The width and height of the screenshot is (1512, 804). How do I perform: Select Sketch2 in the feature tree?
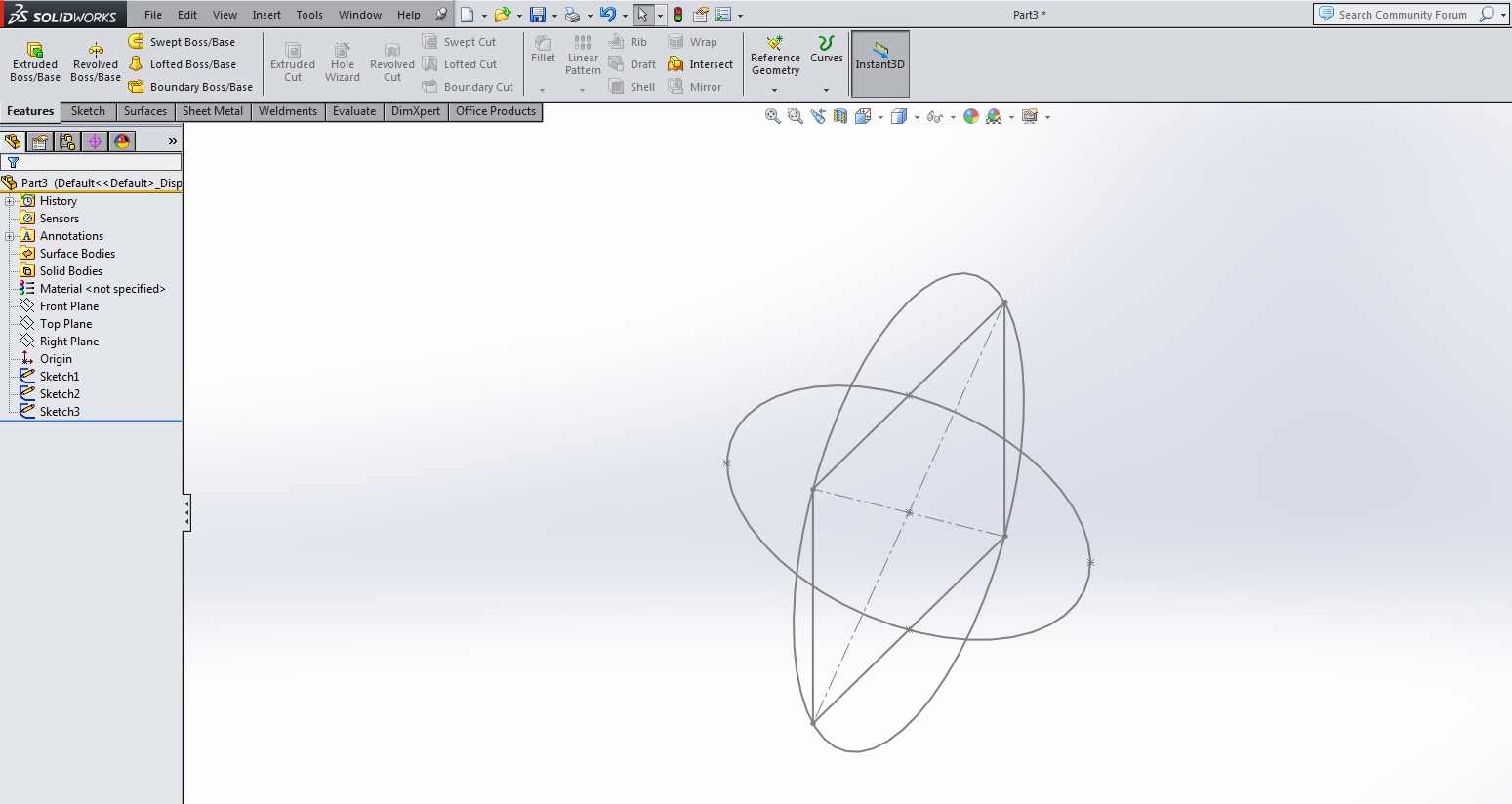pos(60,394)
